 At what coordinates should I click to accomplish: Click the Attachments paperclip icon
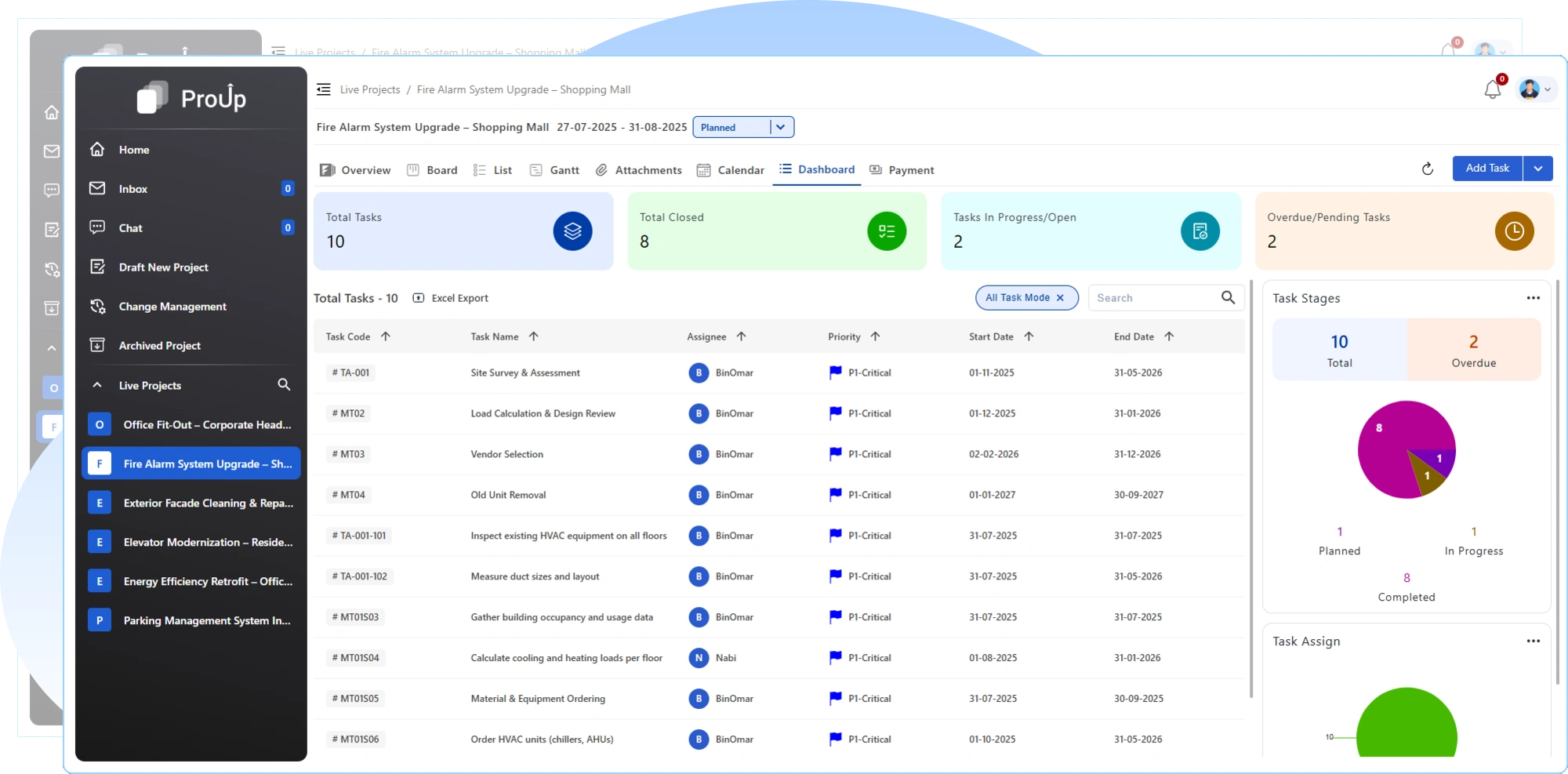coord(601,169)
